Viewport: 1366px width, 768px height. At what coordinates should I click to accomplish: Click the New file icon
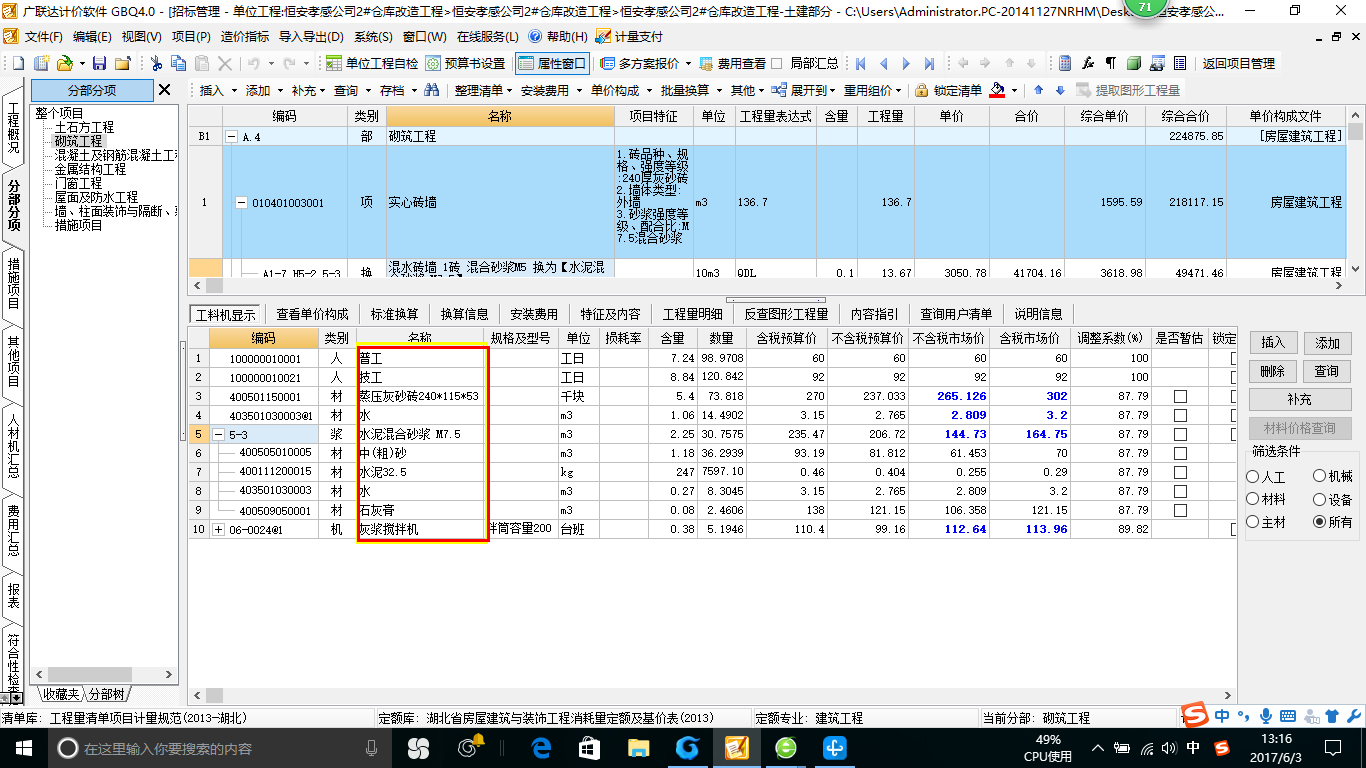tap(19, 63)
